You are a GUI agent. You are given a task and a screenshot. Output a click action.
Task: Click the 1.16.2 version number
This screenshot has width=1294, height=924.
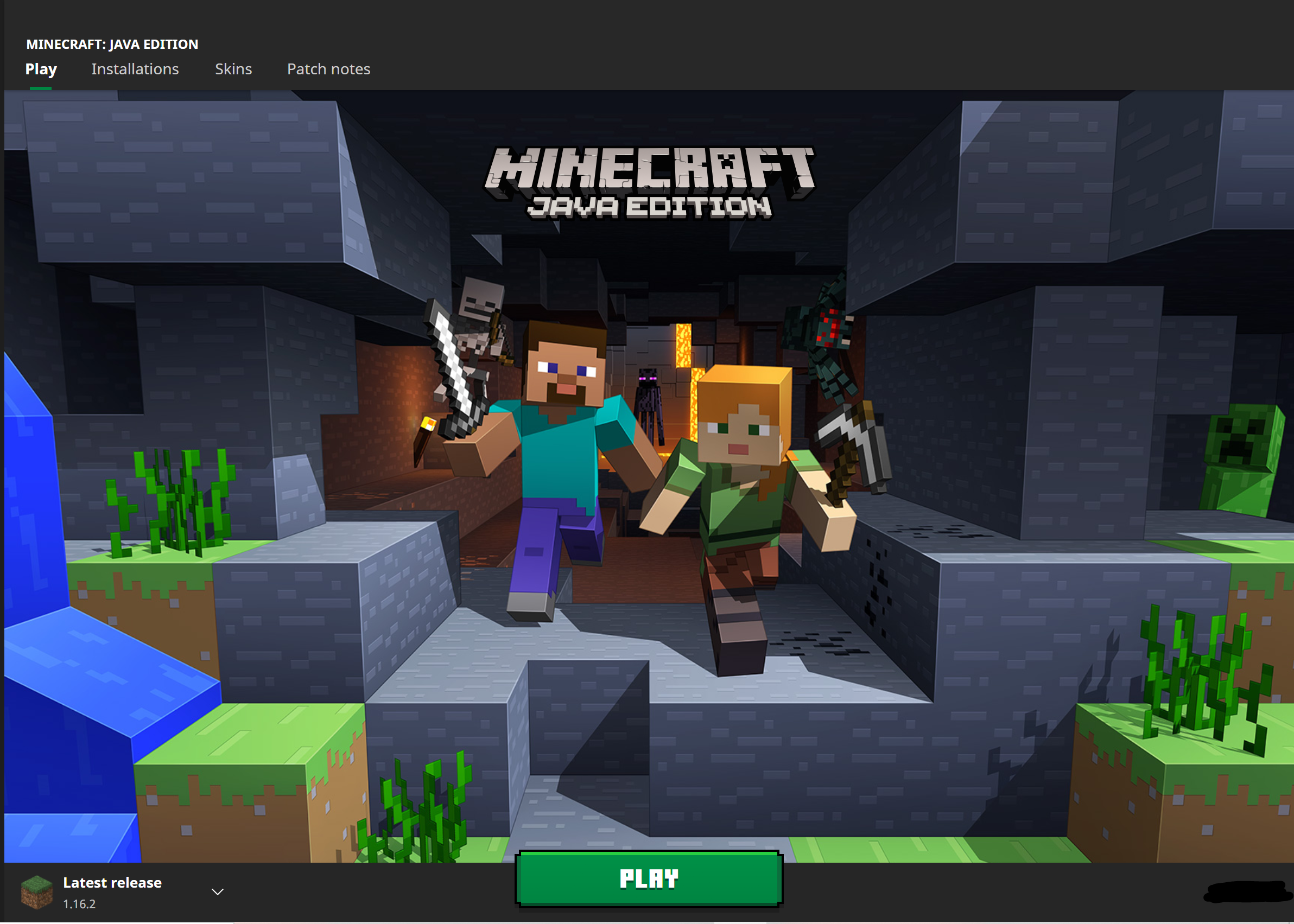[x=79, y=904]
